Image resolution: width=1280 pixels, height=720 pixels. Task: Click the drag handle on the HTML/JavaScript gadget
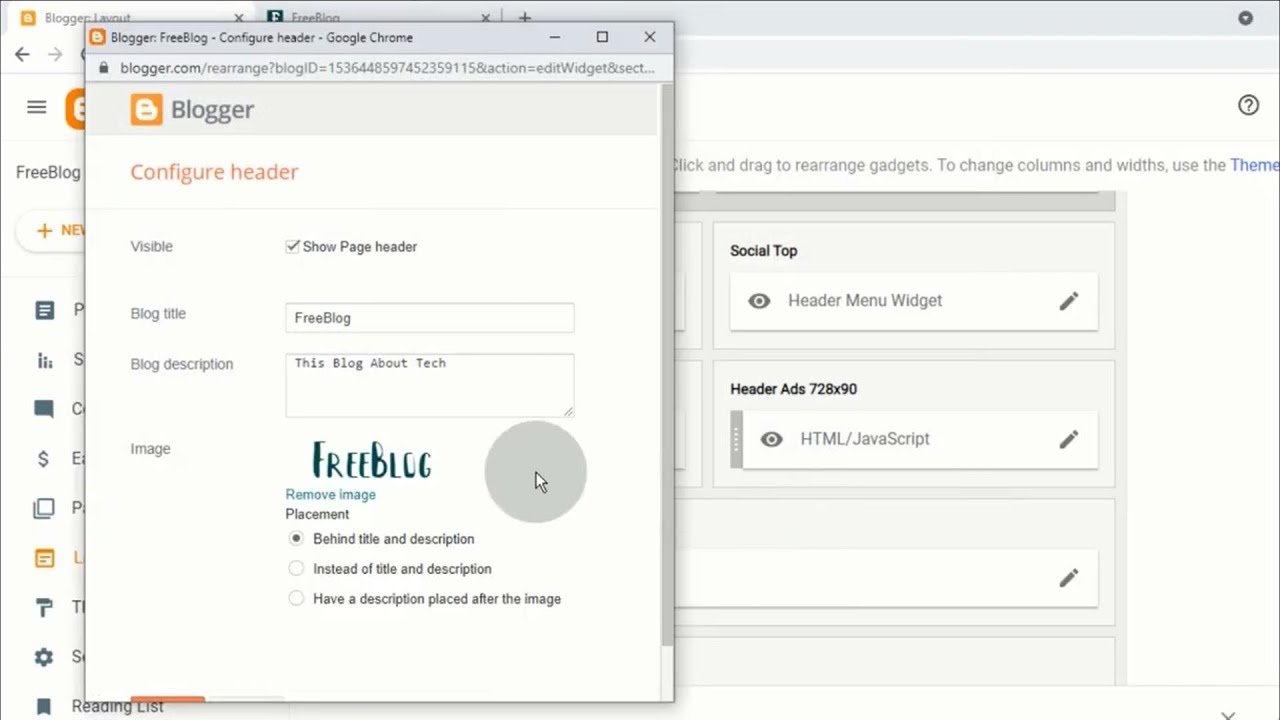(737, 439)
